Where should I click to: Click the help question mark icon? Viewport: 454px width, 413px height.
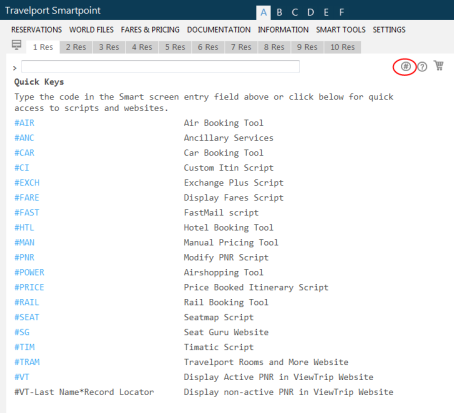[x=422, y=67]
